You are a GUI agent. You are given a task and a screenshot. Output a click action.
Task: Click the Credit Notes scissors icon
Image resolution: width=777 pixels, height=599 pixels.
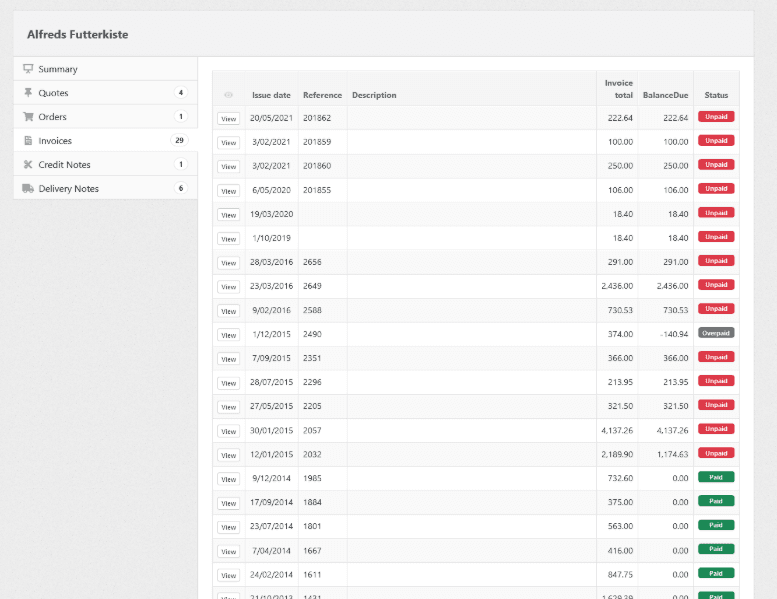point(28,164)
